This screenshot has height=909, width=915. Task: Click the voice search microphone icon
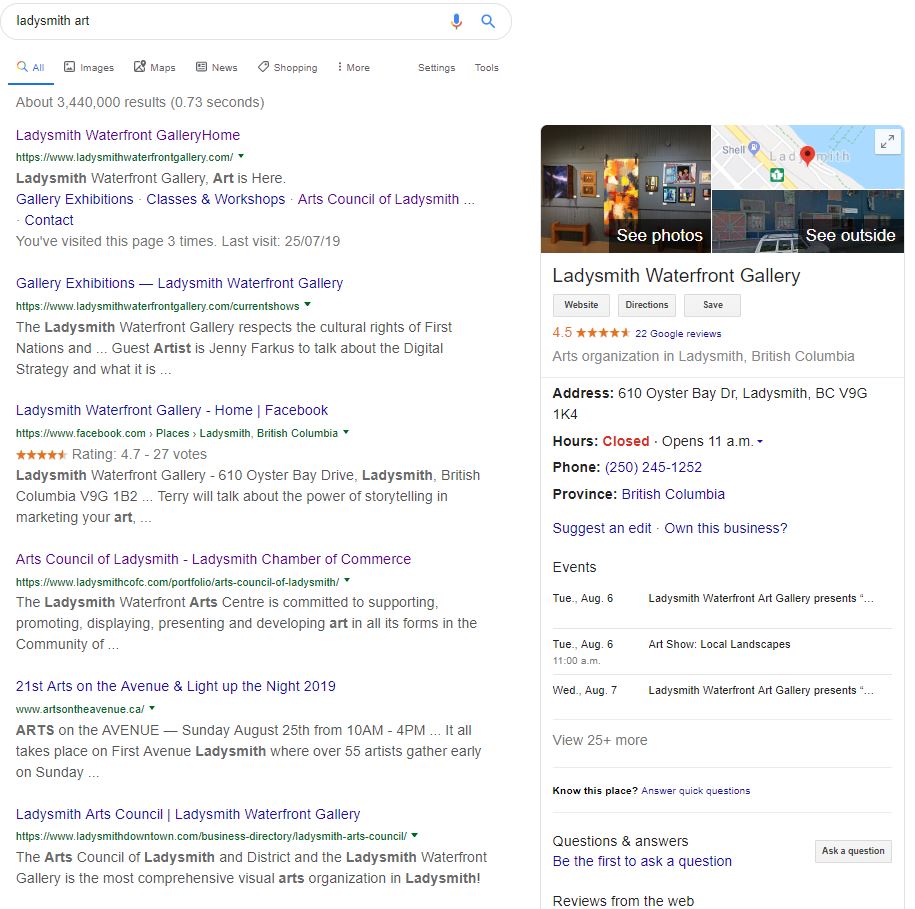point(456,22)
